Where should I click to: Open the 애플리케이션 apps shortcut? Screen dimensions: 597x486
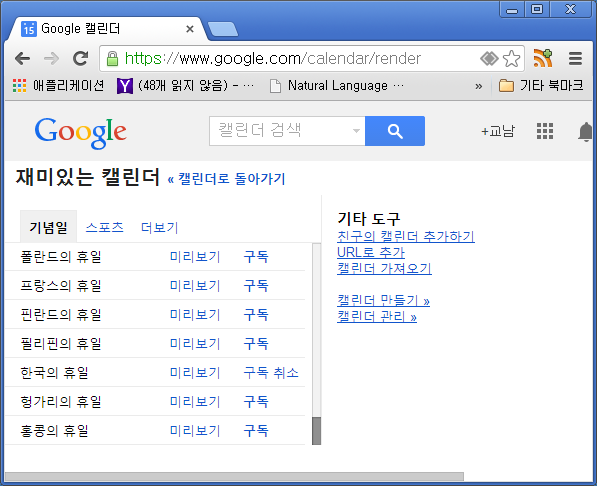(58, 86)
